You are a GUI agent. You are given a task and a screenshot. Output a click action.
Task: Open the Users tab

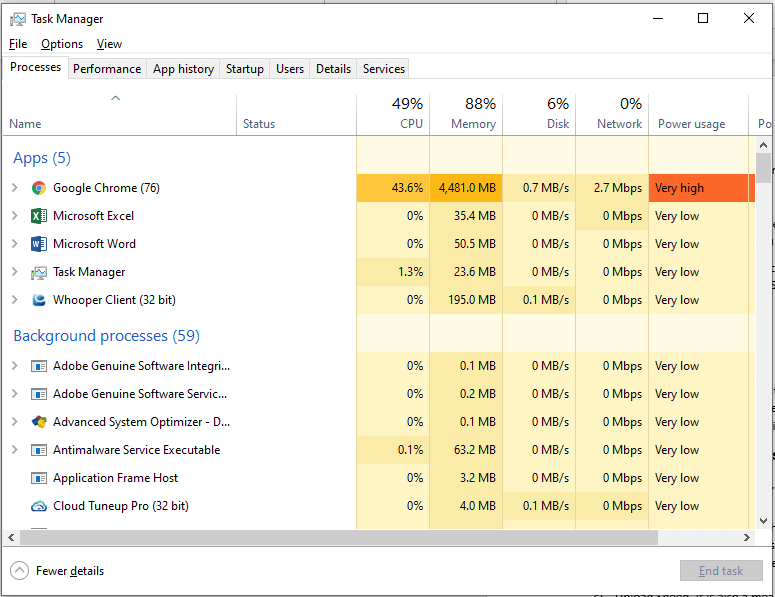pyautogui.click(x=290, y=69)
